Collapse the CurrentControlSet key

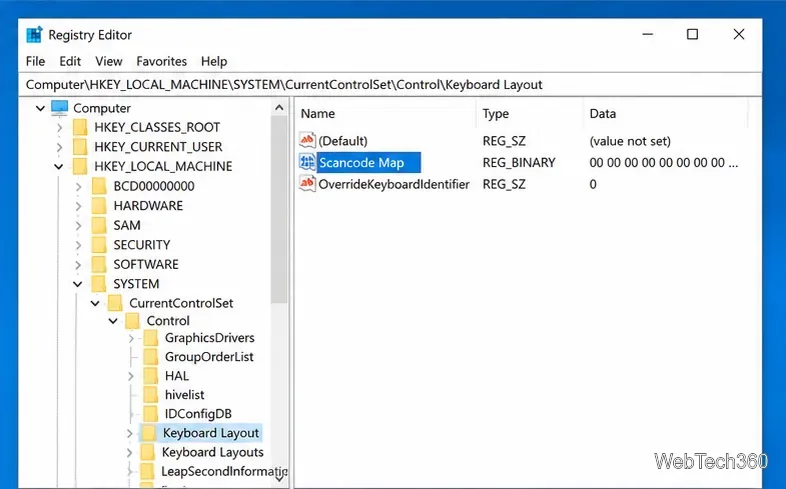95,303
